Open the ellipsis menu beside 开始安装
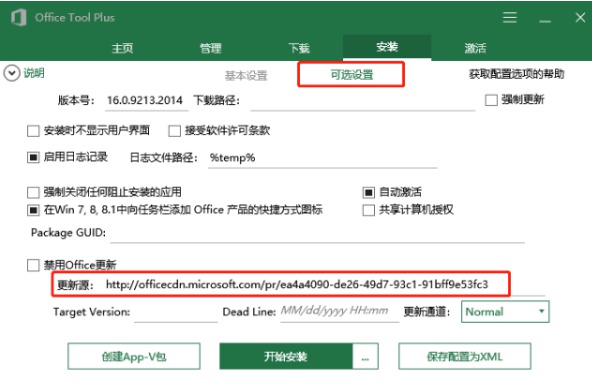 tap(365, 356)
